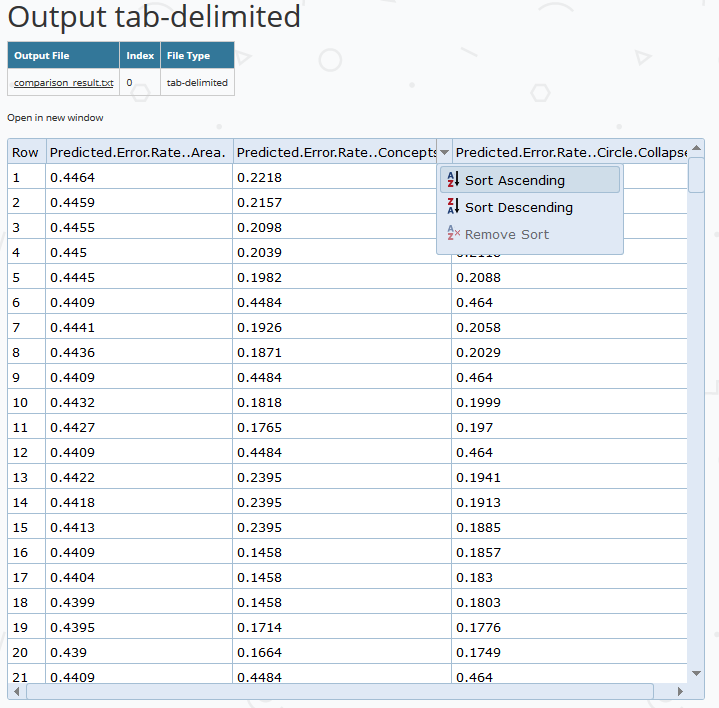This screenshot has height=708, width=719.
Task: Select Area cell 0.439 in row 20
Action: [139, 652]
